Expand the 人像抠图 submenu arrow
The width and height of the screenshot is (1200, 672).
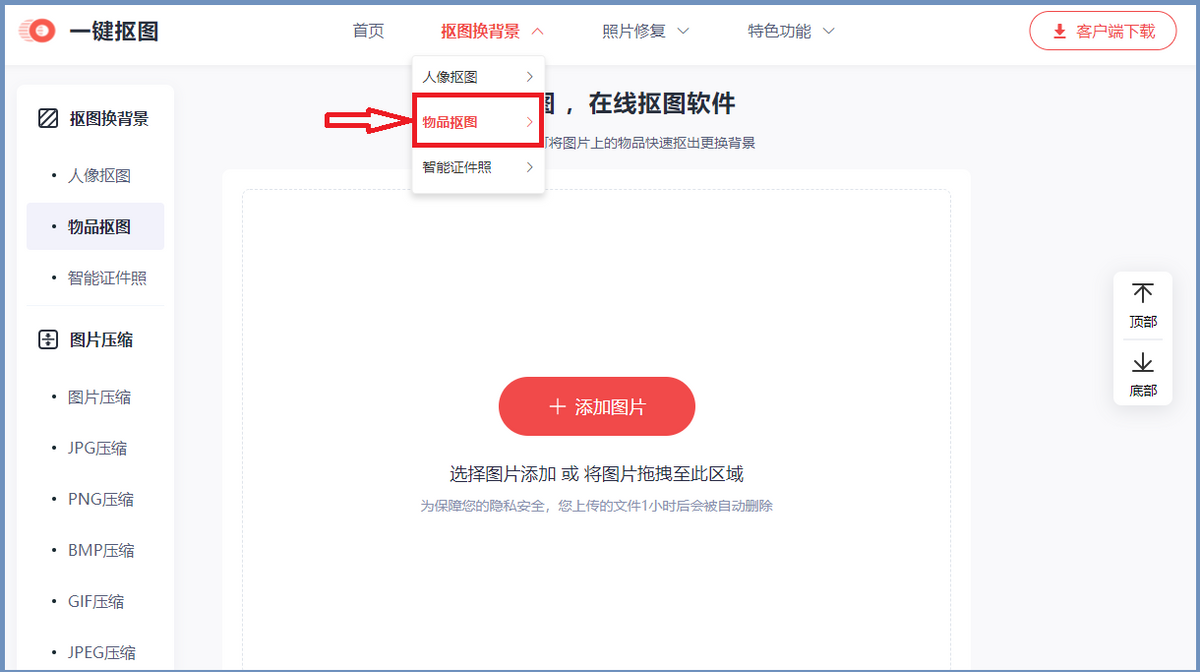tap(530, 77)
